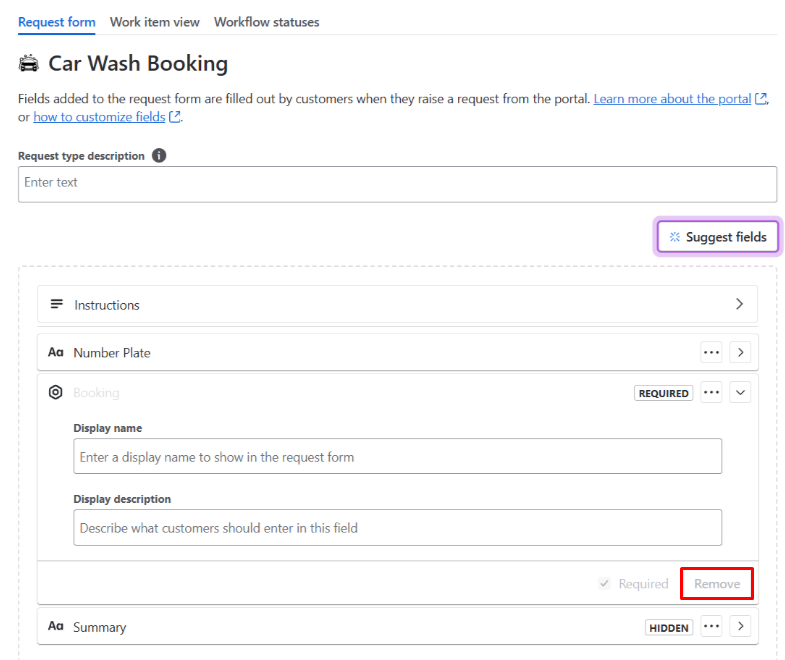Expand the Instructions section
This screenshot has height=660, width=785.
click(739, 304)
